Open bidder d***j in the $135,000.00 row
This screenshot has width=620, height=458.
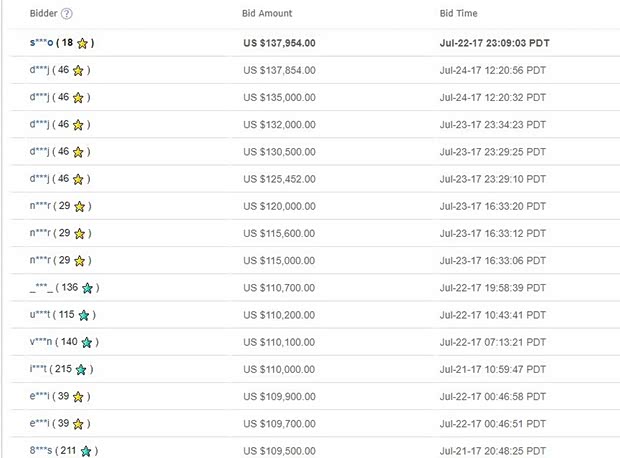40,98
